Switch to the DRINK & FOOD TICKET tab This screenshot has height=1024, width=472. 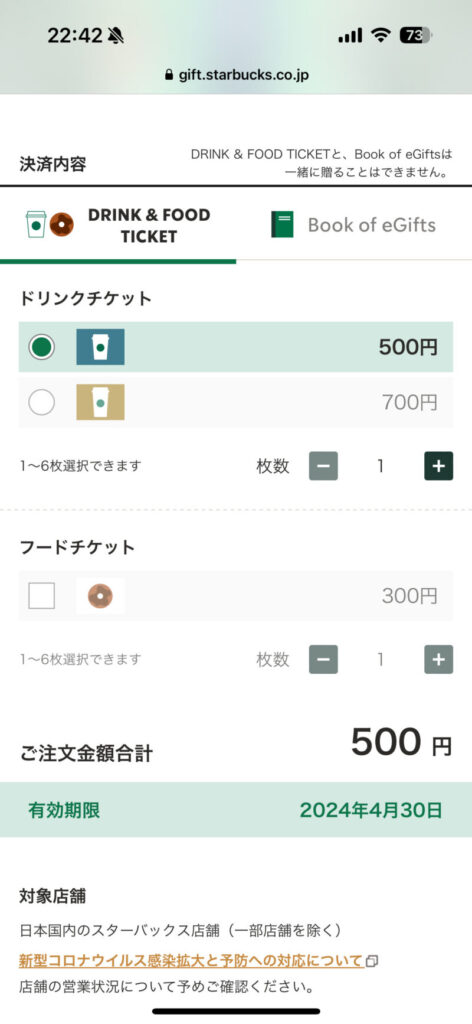(118, 225)
